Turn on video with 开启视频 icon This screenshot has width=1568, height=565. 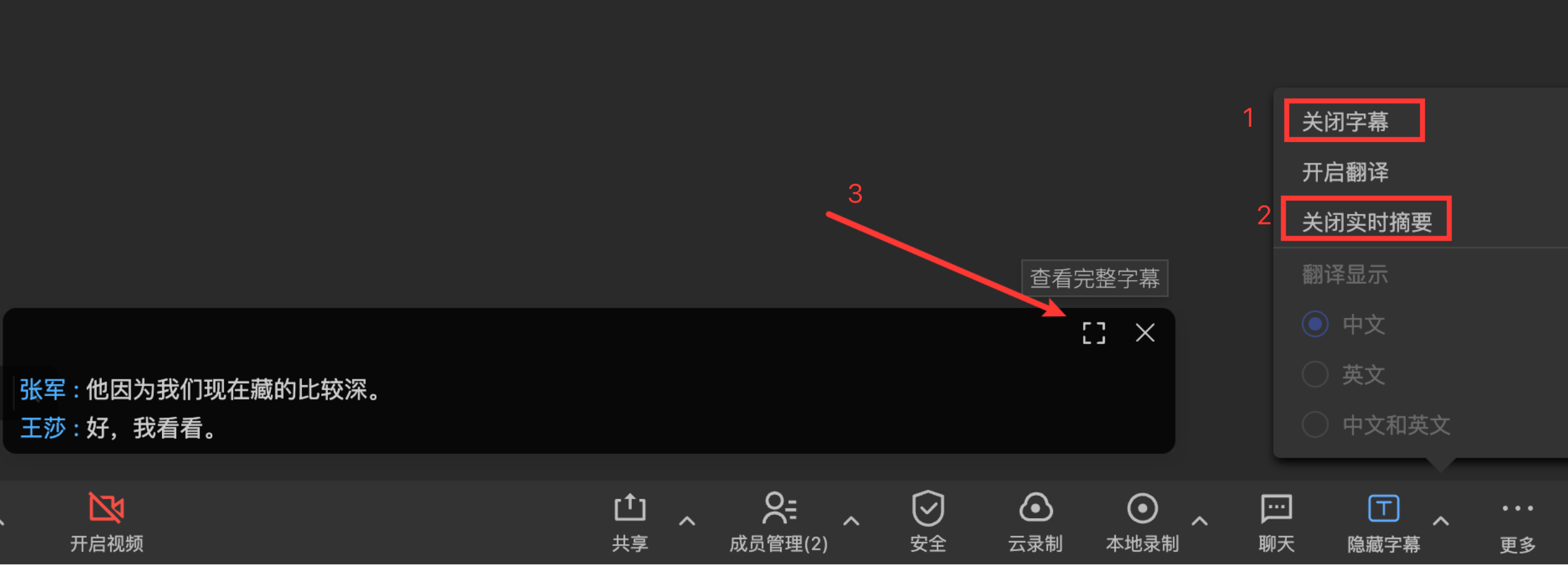click(x=106, y=508)
